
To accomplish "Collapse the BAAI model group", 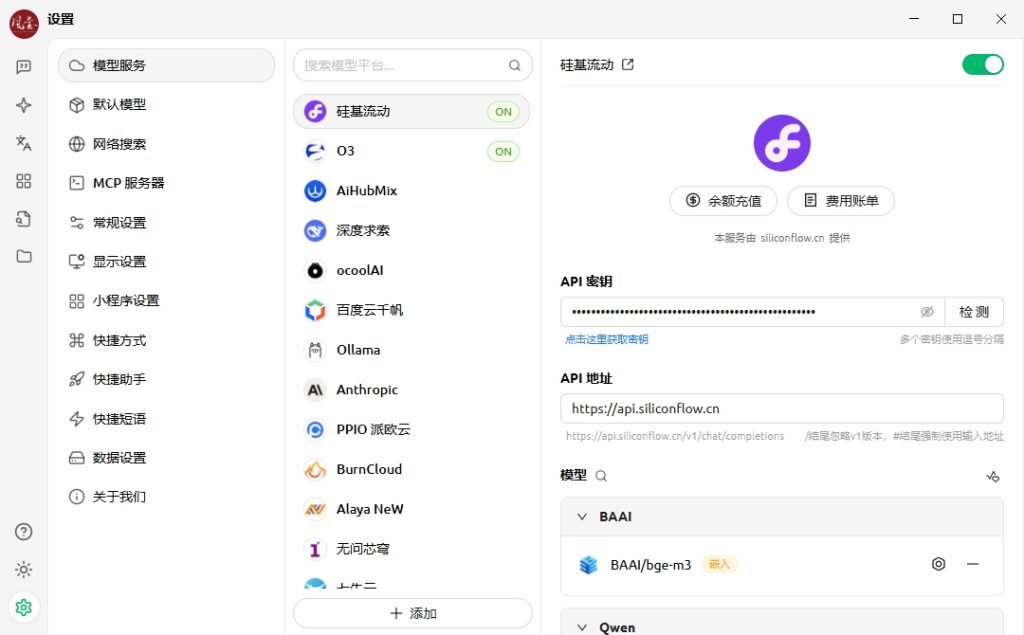I will coord(582,517).
